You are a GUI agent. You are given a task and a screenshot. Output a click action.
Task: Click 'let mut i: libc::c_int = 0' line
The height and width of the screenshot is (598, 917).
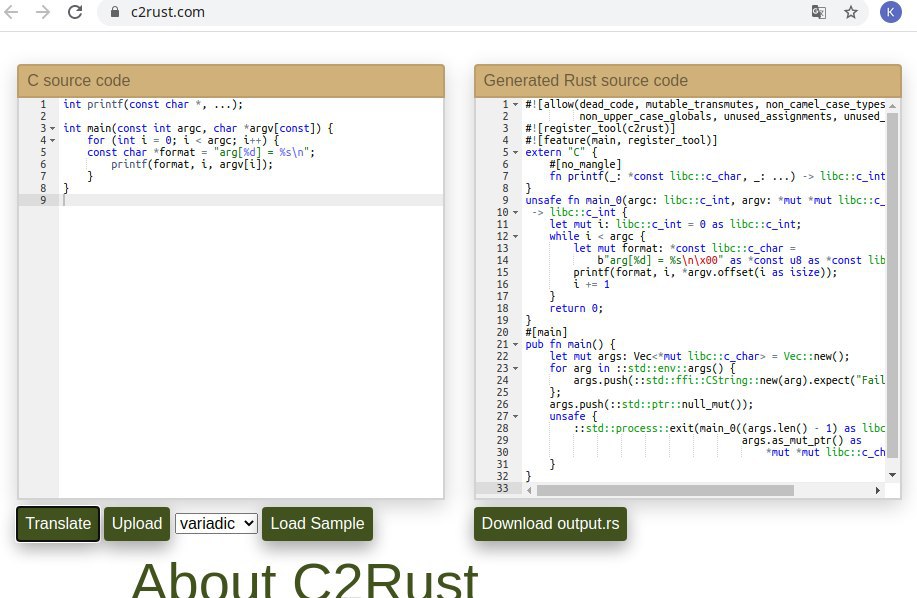click(x=675, y=224)
